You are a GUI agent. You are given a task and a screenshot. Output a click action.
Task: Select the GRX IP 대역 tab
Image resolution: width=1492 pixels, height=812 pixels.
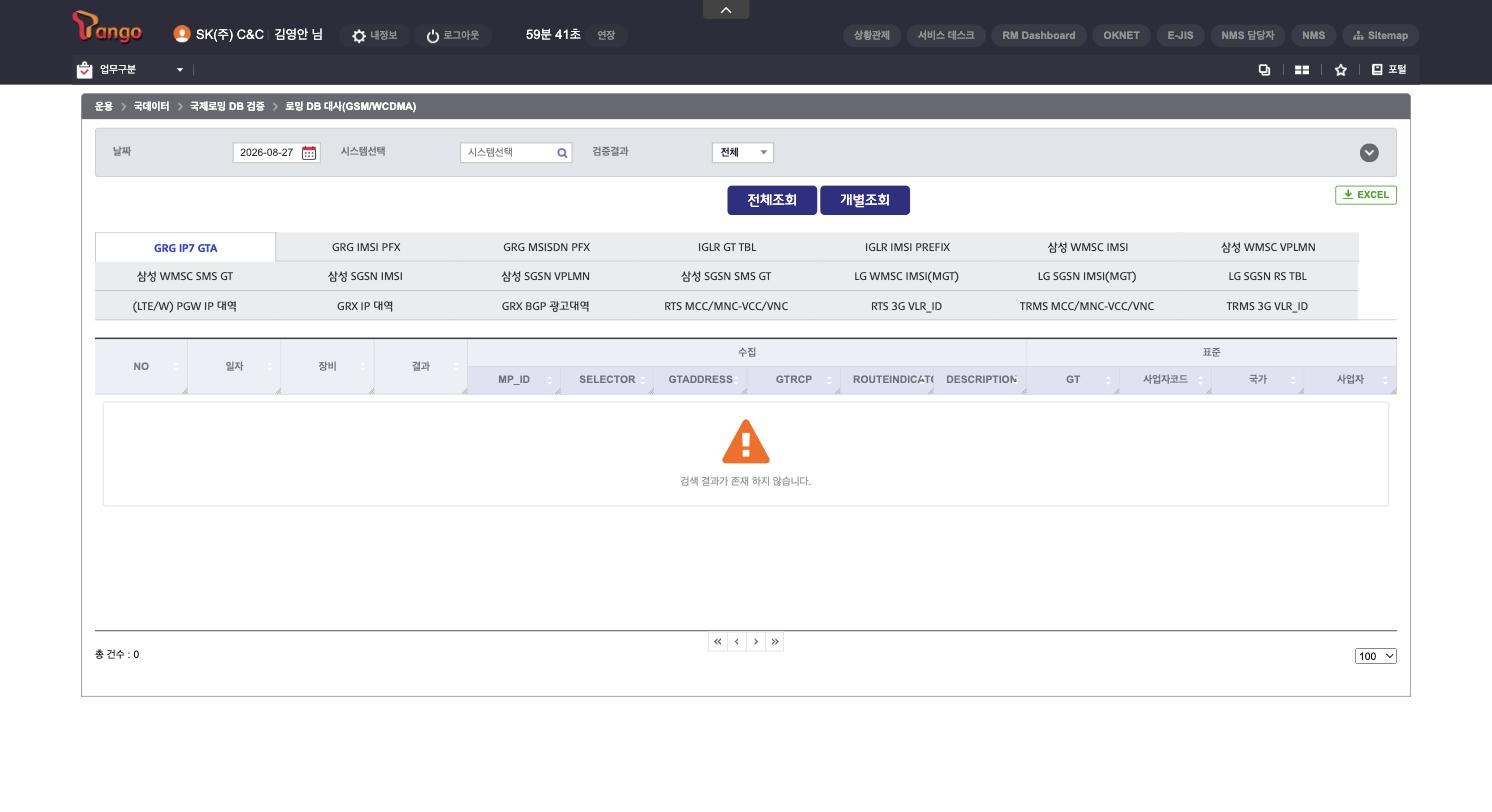click(x=366, y=306)
